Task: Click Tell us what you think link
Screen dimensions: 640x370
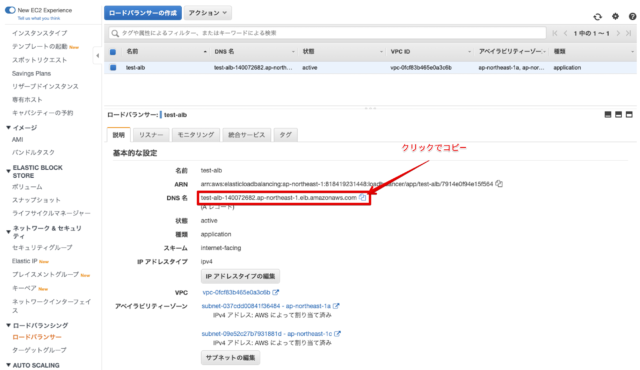Action: pos(39,18)
